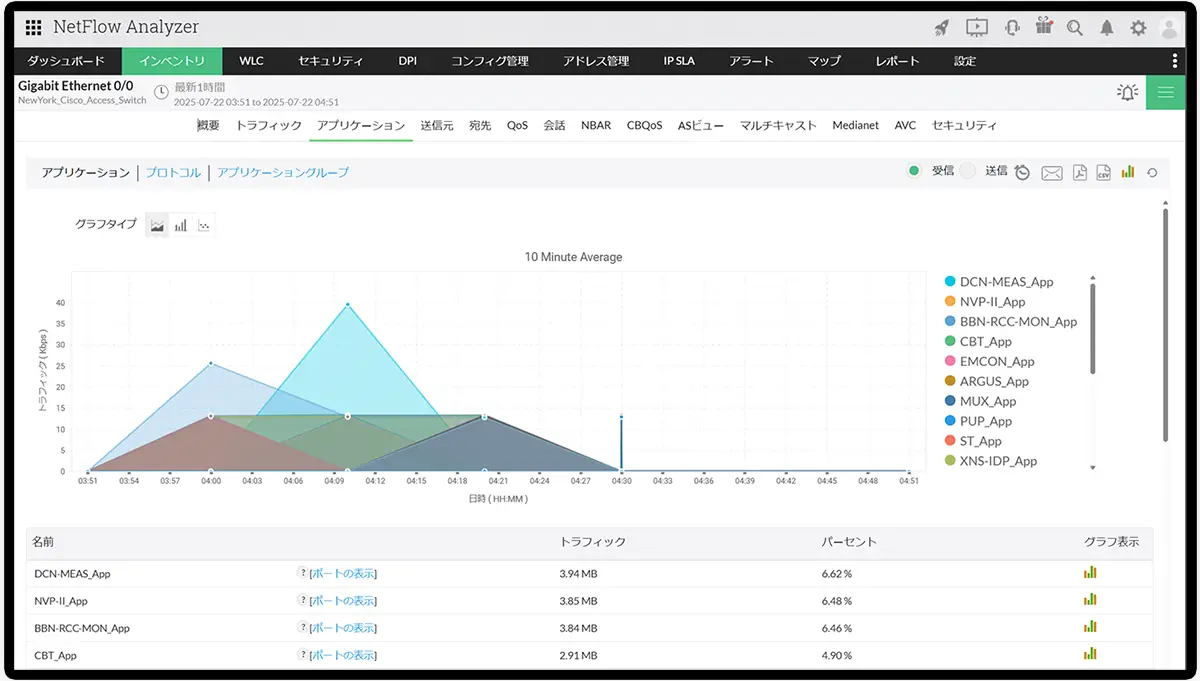This screenshot has height=681, width=1200.
Task: Toggle the alarm bell near the time range
Action: click(x=1126, y=91)
